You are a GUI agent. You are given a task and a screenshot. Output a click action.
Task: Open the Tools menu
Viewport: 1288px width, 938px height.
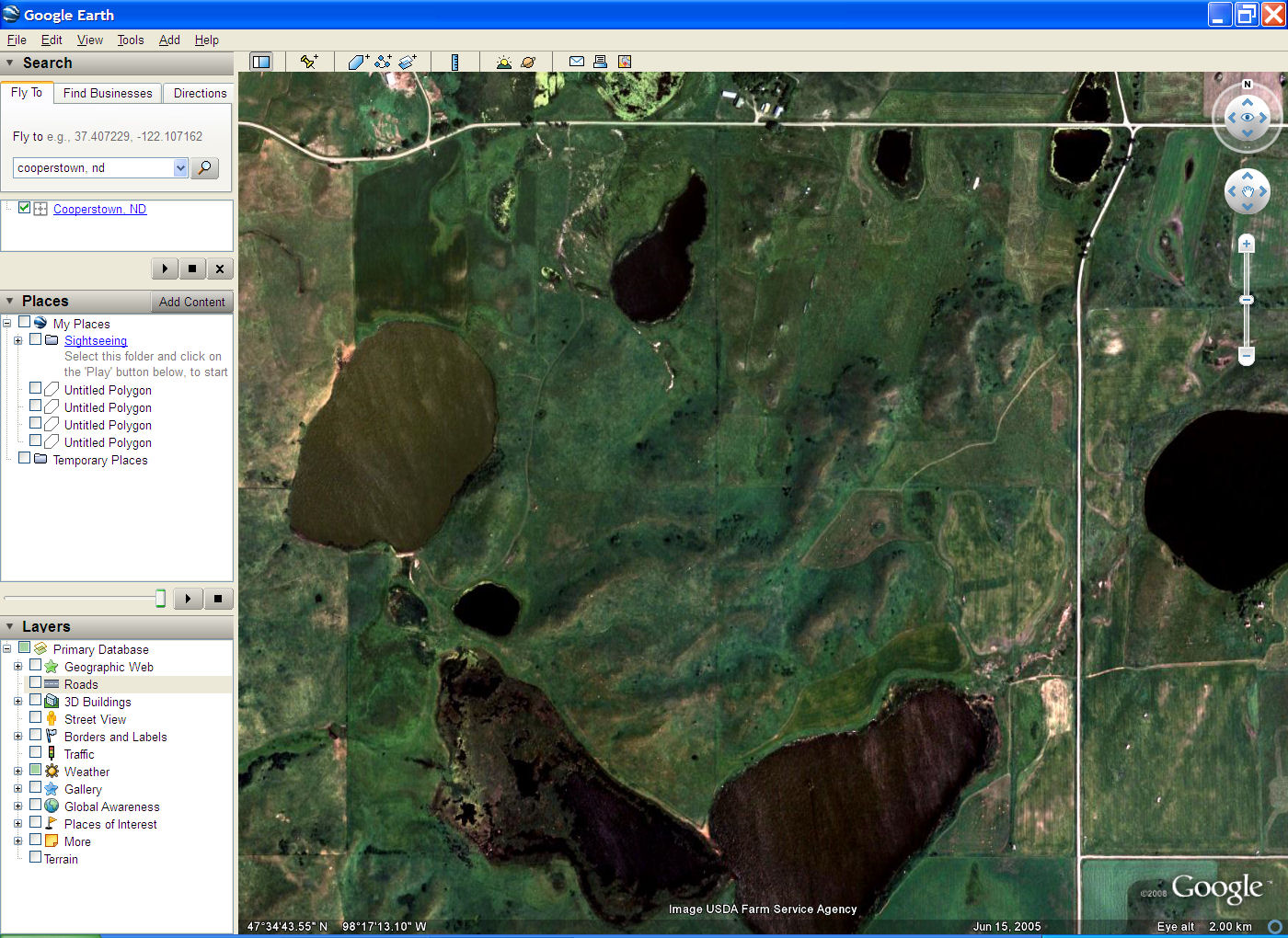tap(131, 40)
